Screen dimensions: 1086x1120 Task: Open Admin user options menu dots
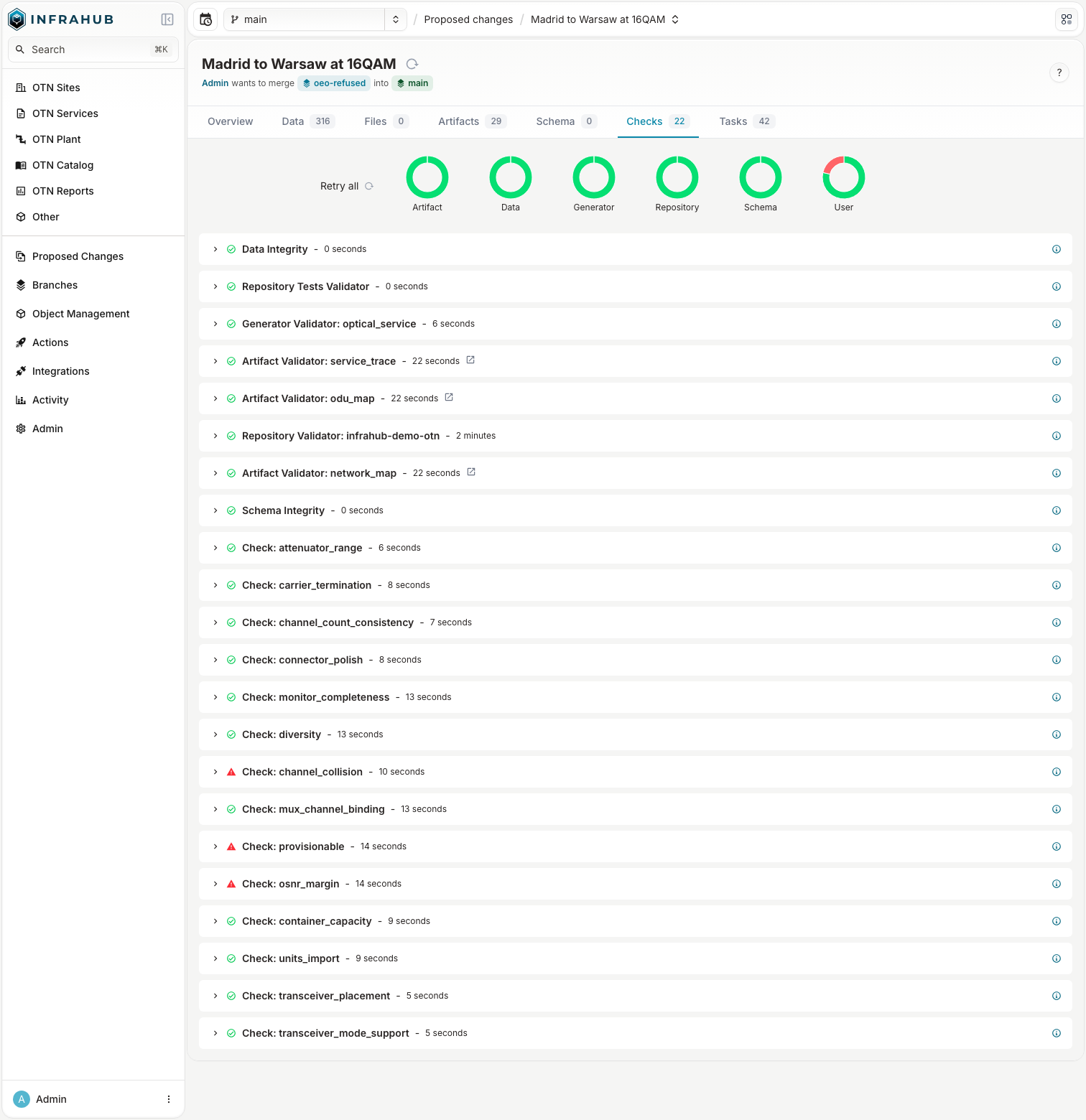point(169,1099)
